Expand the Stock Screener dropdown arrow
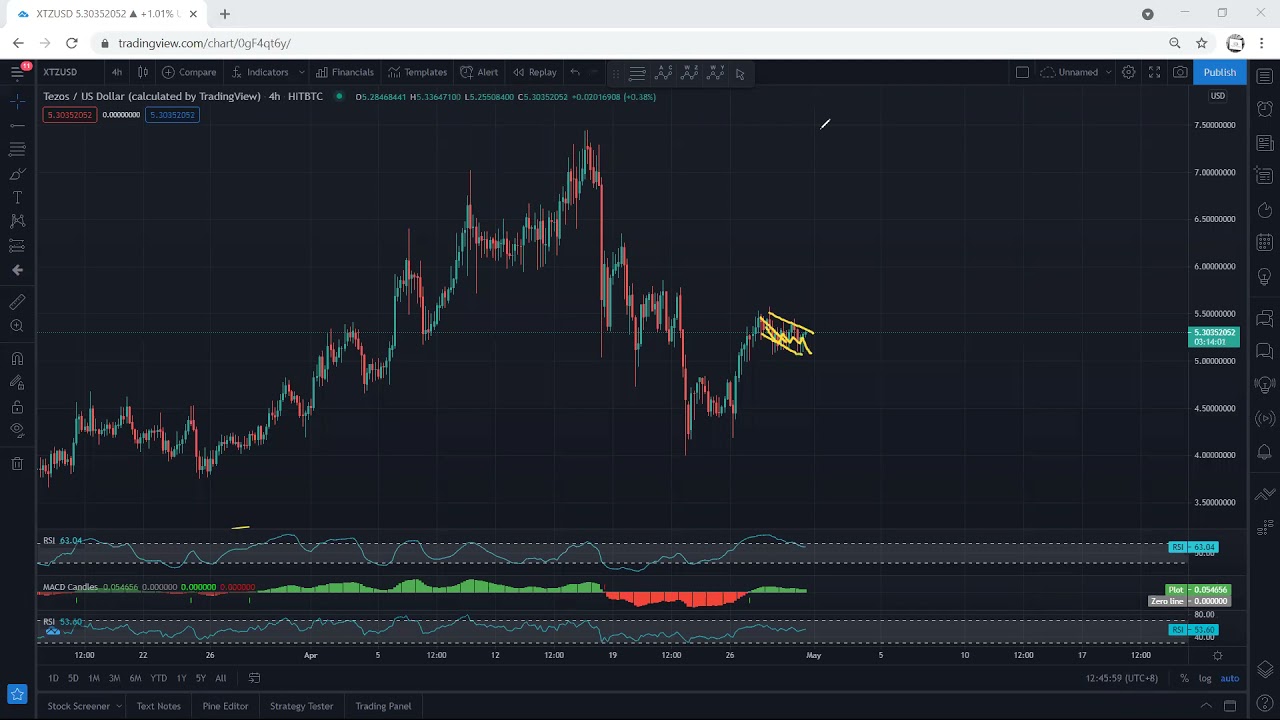The width and height of the screenshot is (1280, 720). click(119, 706)
